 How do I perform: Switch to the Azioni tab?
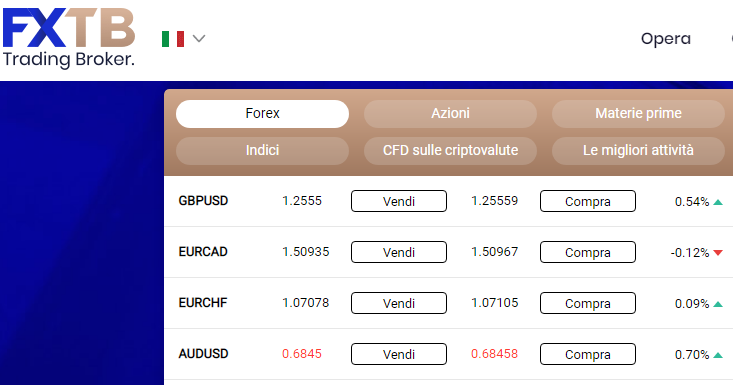[450, 114]
